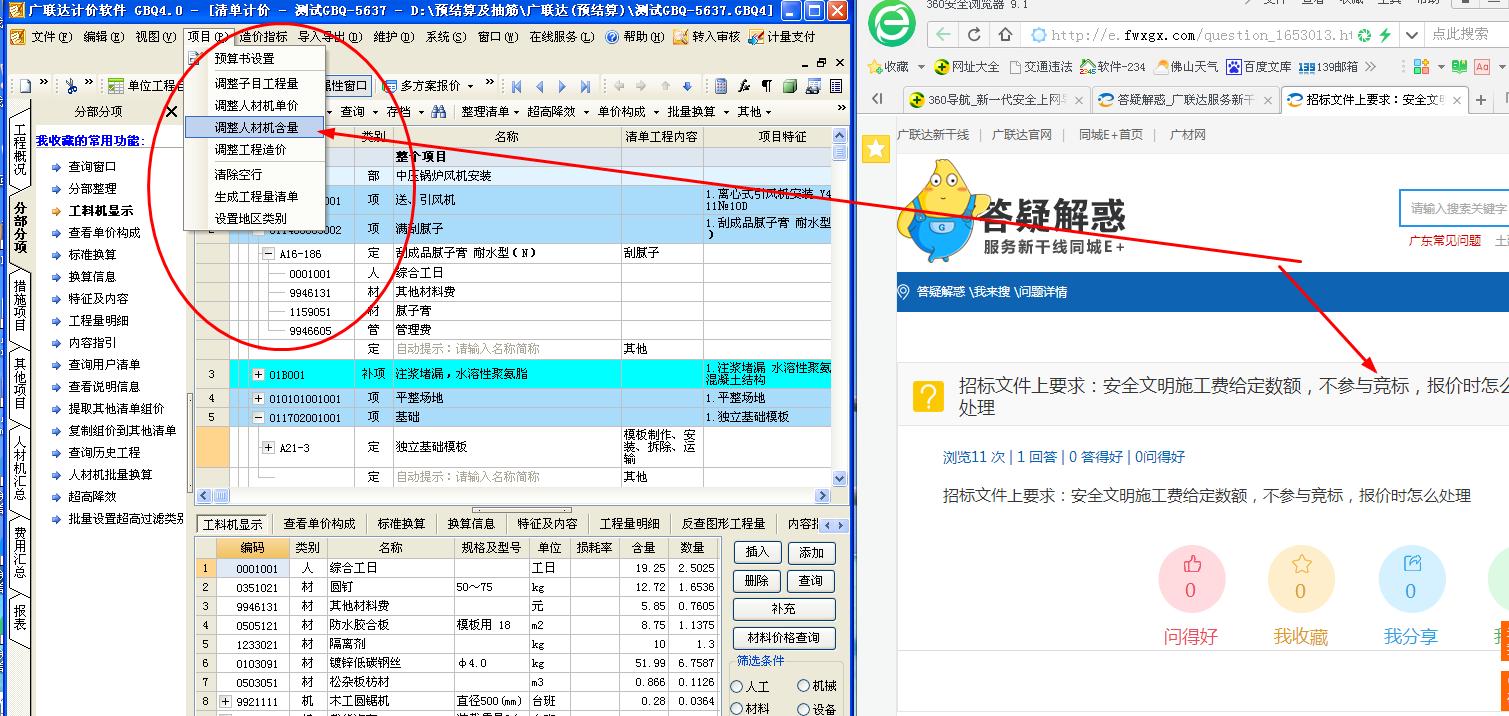This screenshot has width=1509, height=716.
Task: Switch to 特征及内容 tab
Action: point(547,524)
